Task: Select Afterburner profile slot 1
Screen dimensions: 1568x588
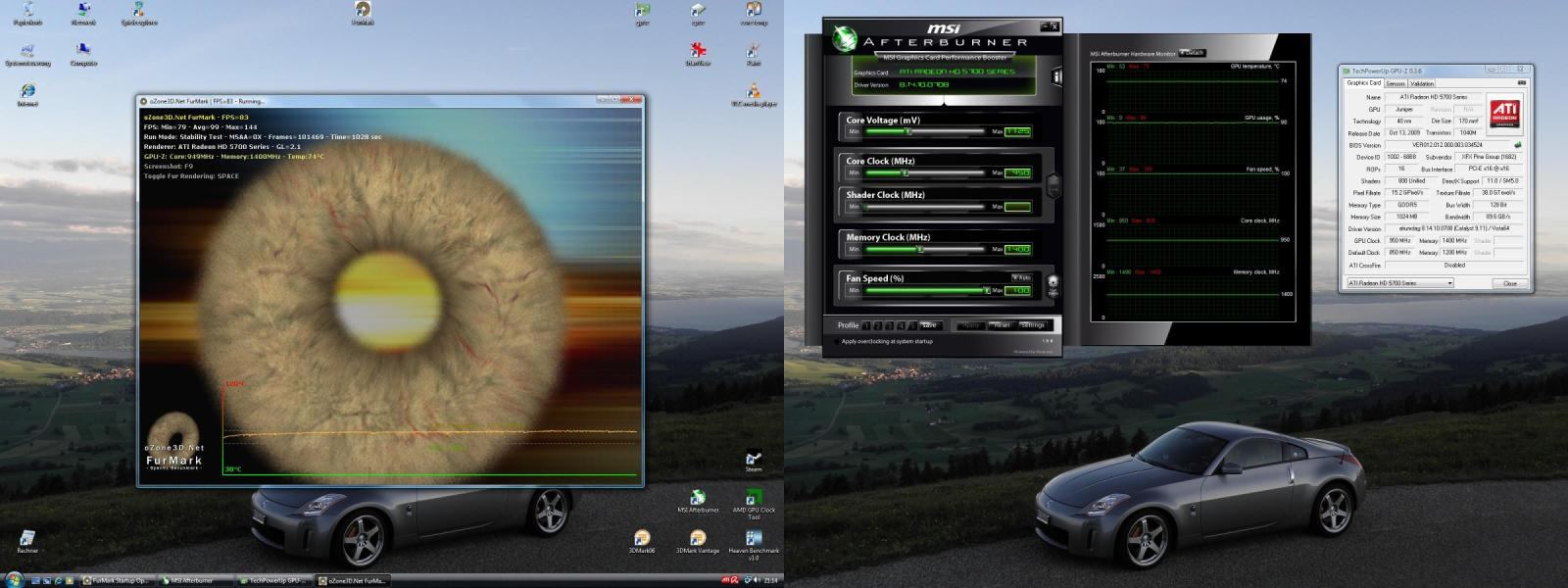Action: (x=866, y=325)
